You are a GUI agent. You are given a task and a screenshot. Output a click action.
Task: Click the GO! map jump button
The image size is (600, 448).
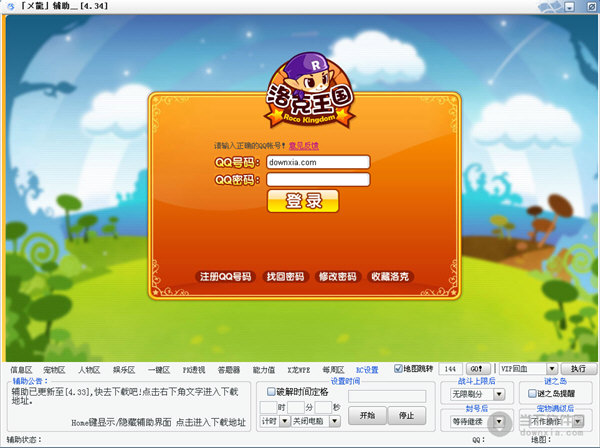(x=478, y=369)
